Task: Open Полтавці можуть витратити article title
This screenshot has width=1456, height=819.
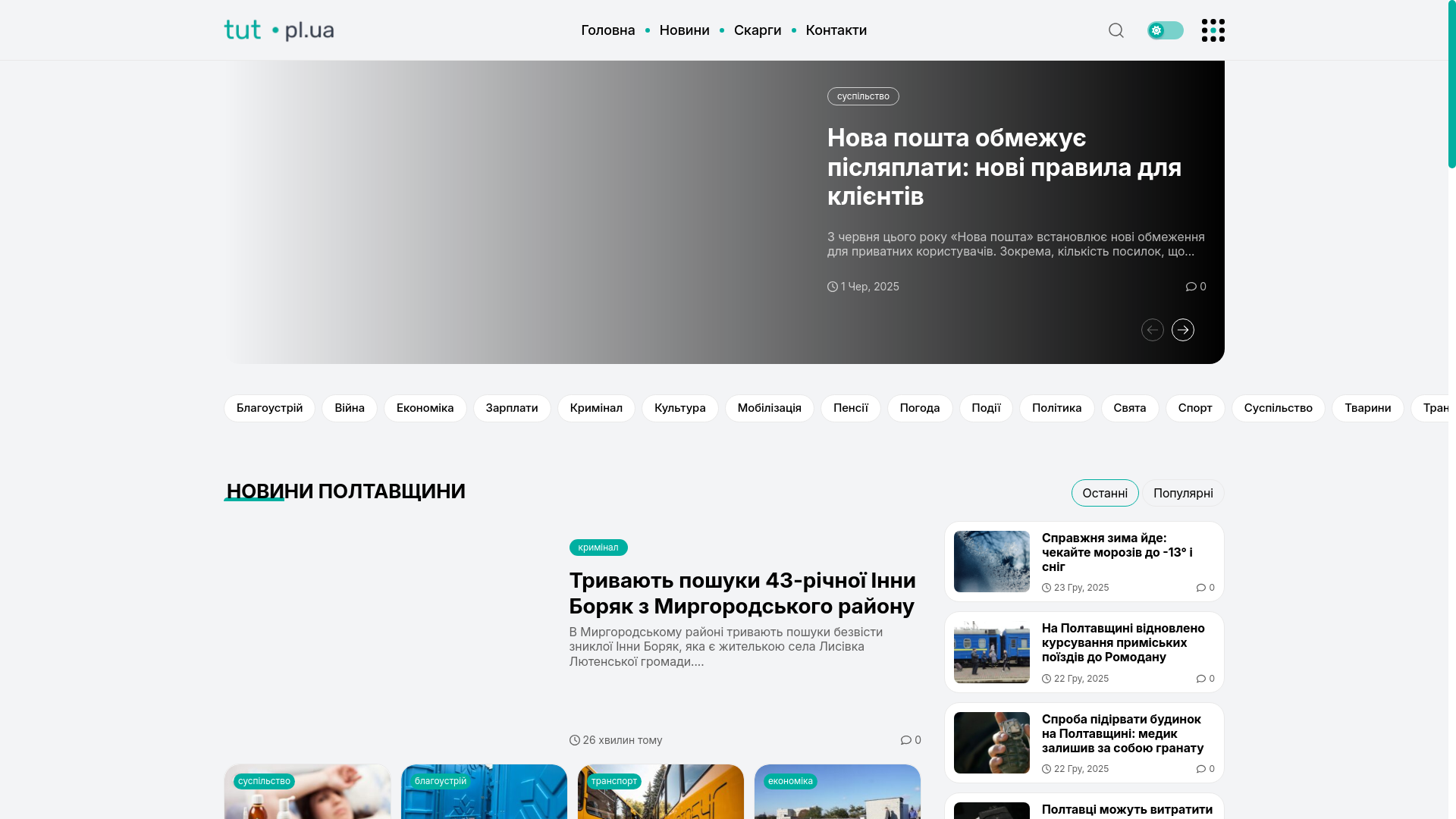Action: click(x=1127, y=810)
